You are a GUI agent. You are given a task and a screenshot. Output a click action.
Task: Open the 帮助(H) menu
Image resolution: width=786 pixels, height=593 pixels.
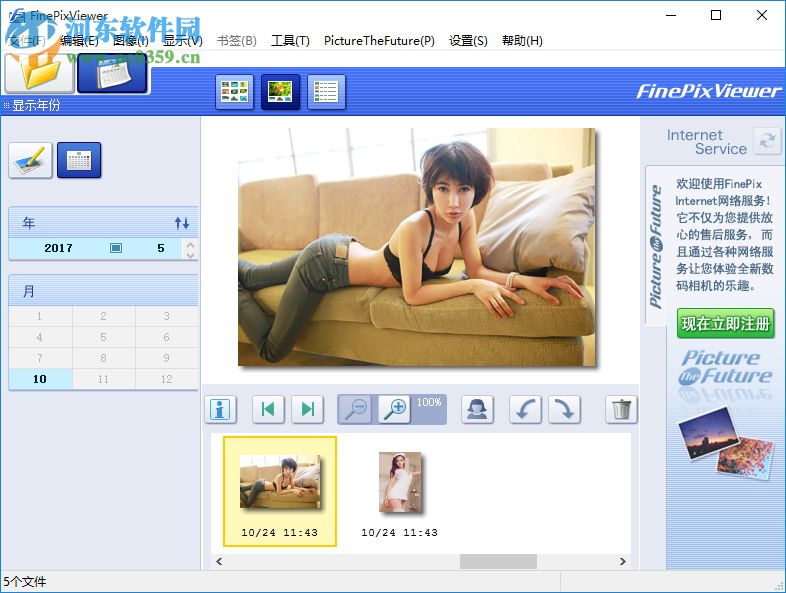click(522, 41)
